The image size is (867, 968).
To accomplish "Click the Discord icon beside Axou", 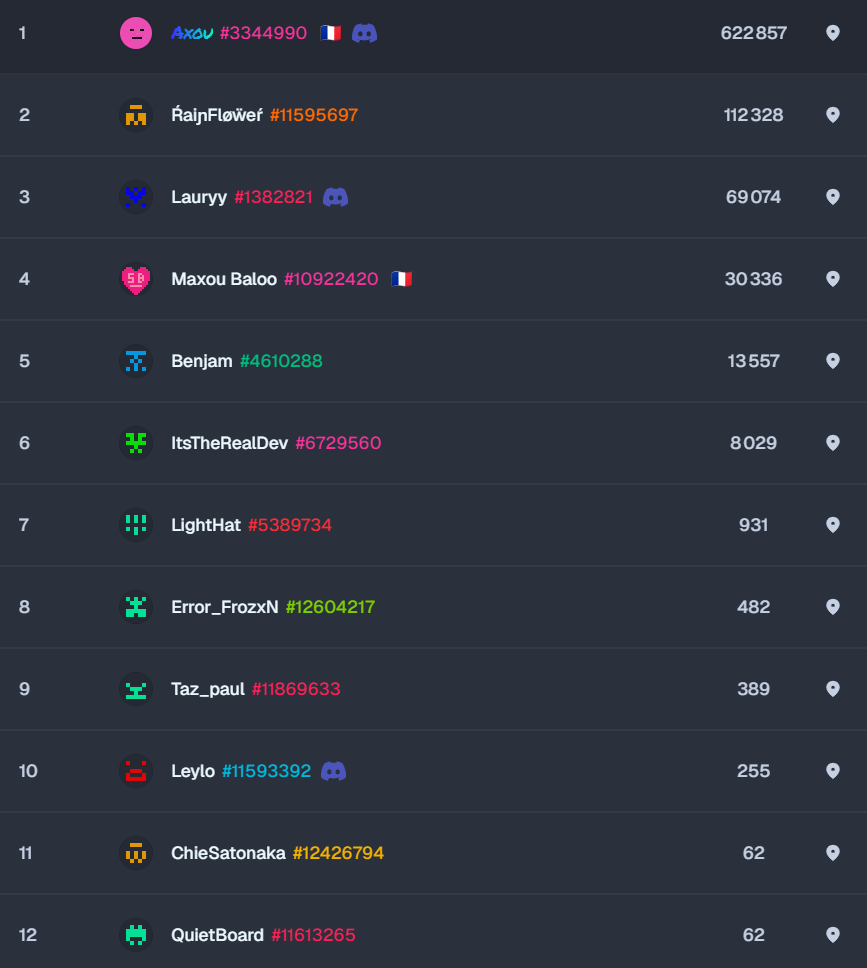I will click(x=364, y=33).
